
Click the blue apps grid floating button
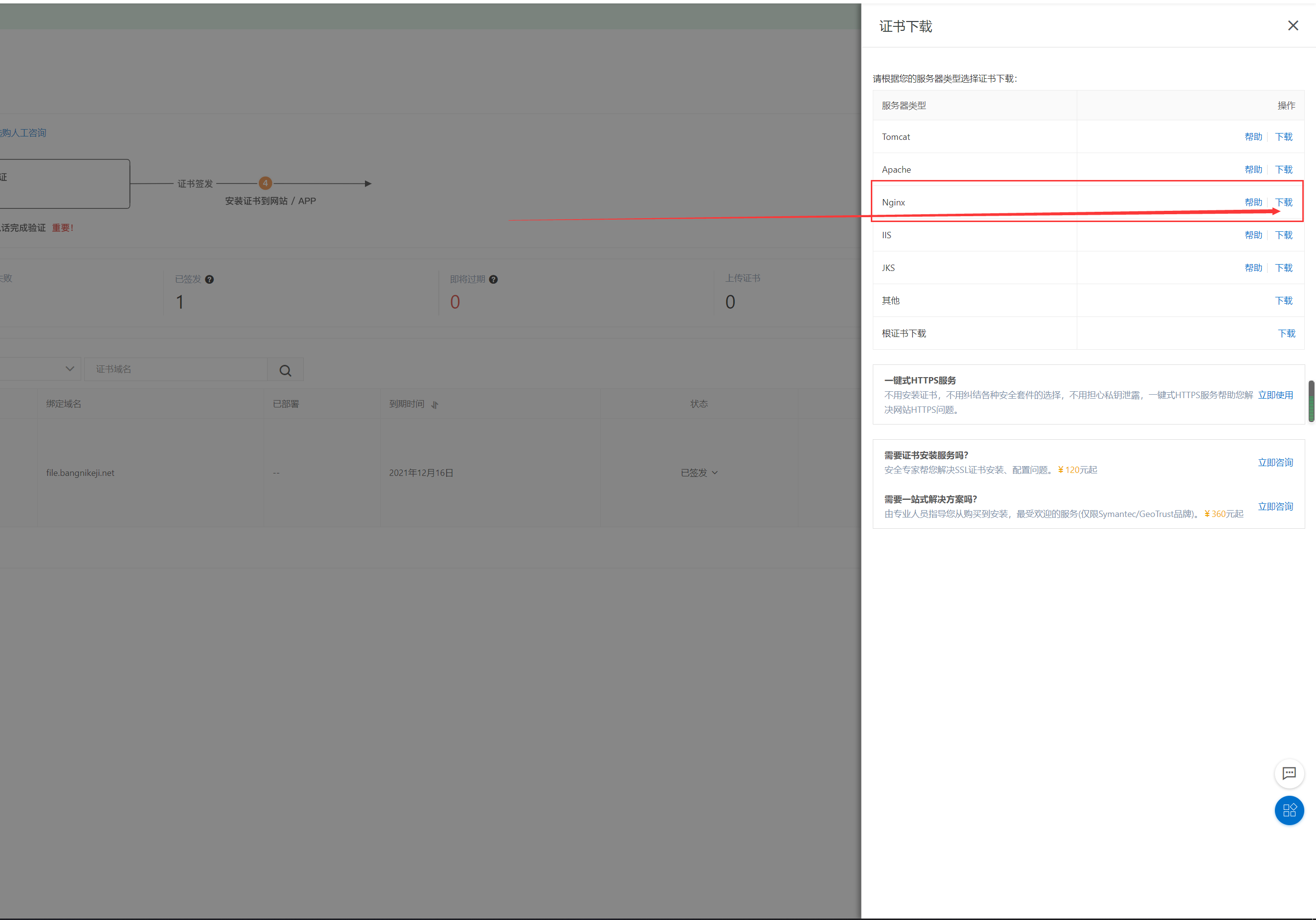[1289, 810]
